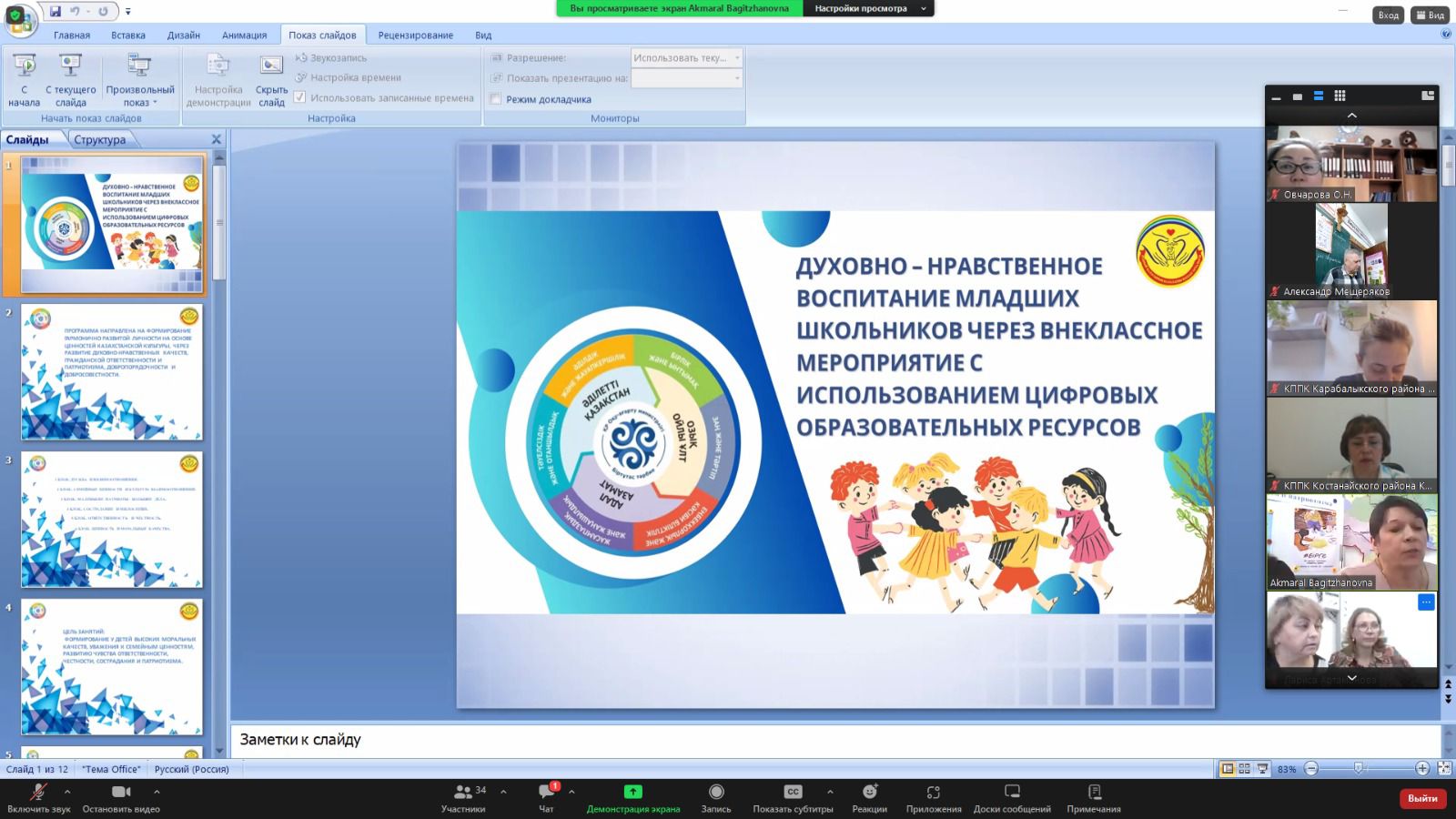This screenshot has width=1456, height=819.
Task: Select the vertical strip video layout
Action: coord(1318,96)
